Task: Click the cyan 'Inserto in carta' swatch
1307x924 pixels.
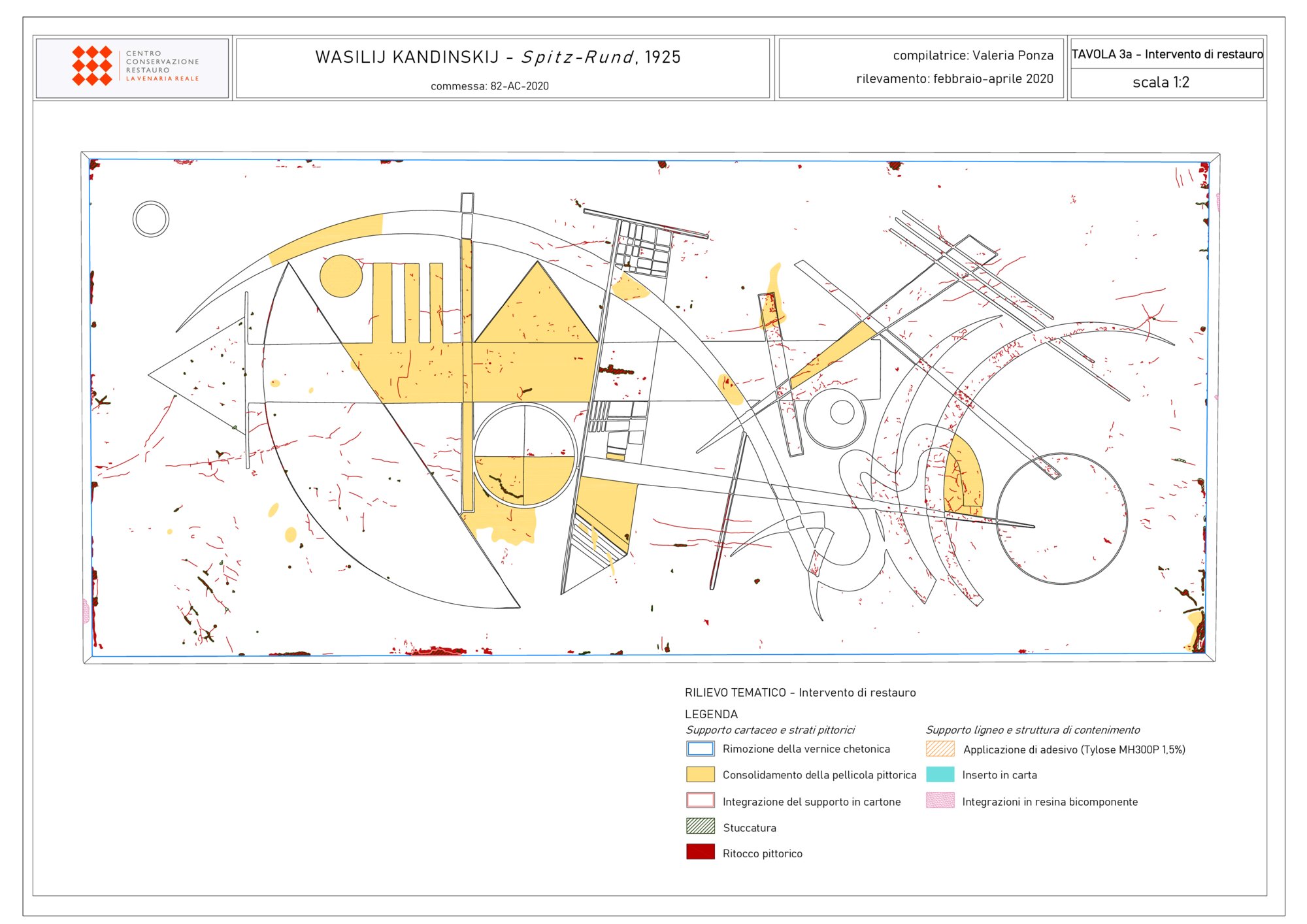Action: (940, 774)
